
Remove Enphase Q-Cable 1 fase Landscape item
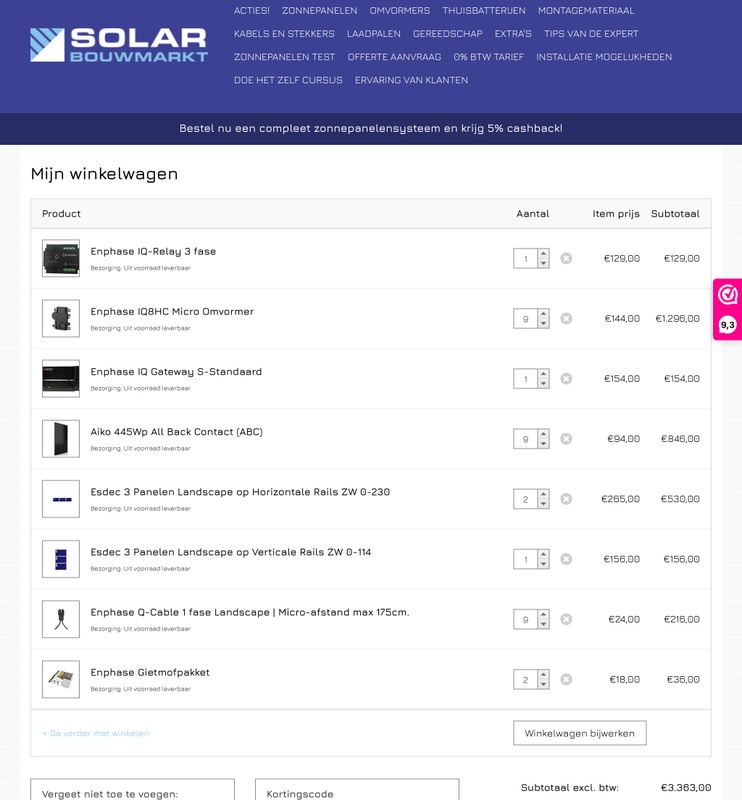(x=566, y=619)
